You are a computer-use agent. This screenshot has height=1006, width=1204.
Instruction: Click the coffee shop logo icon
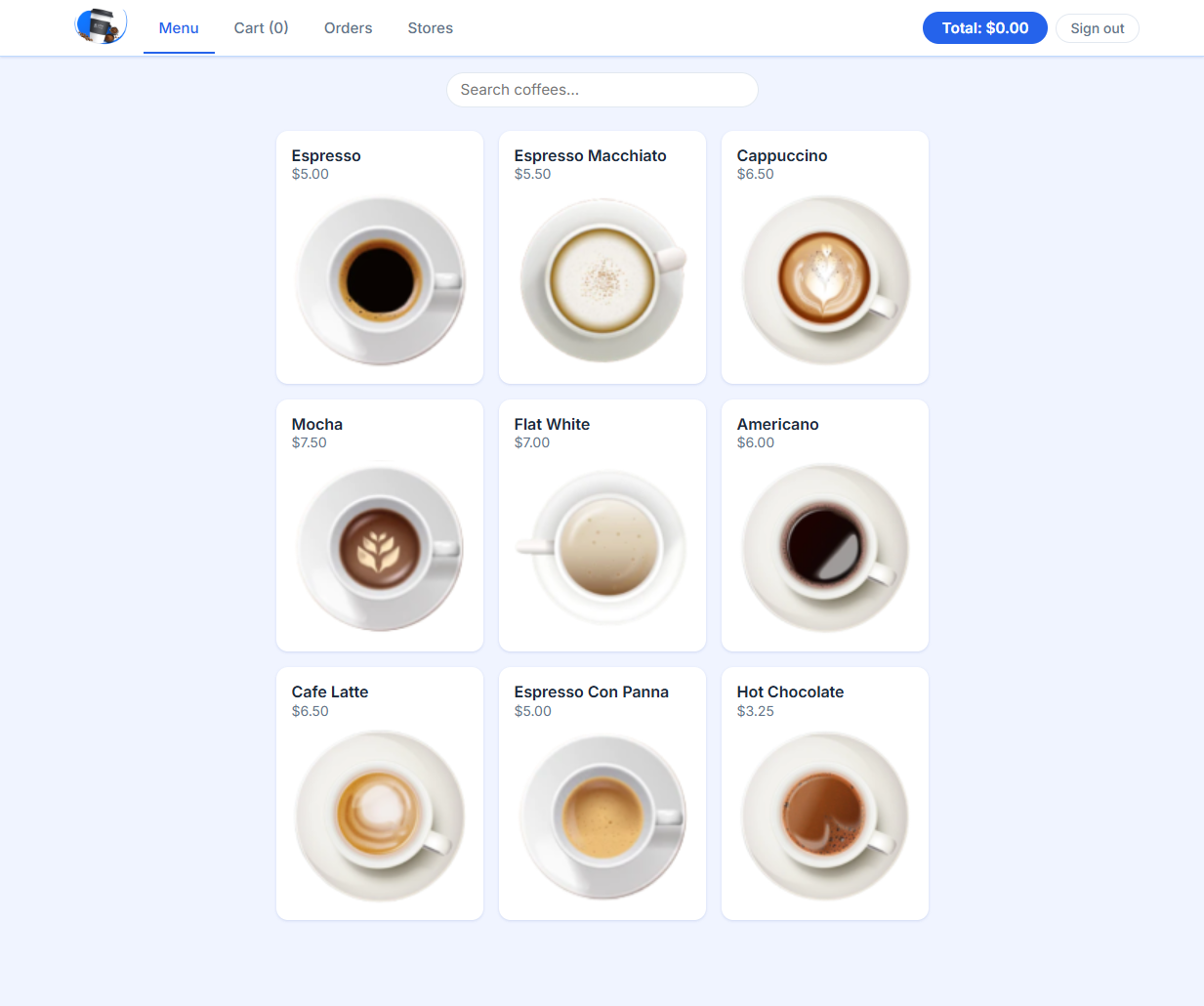101,26
